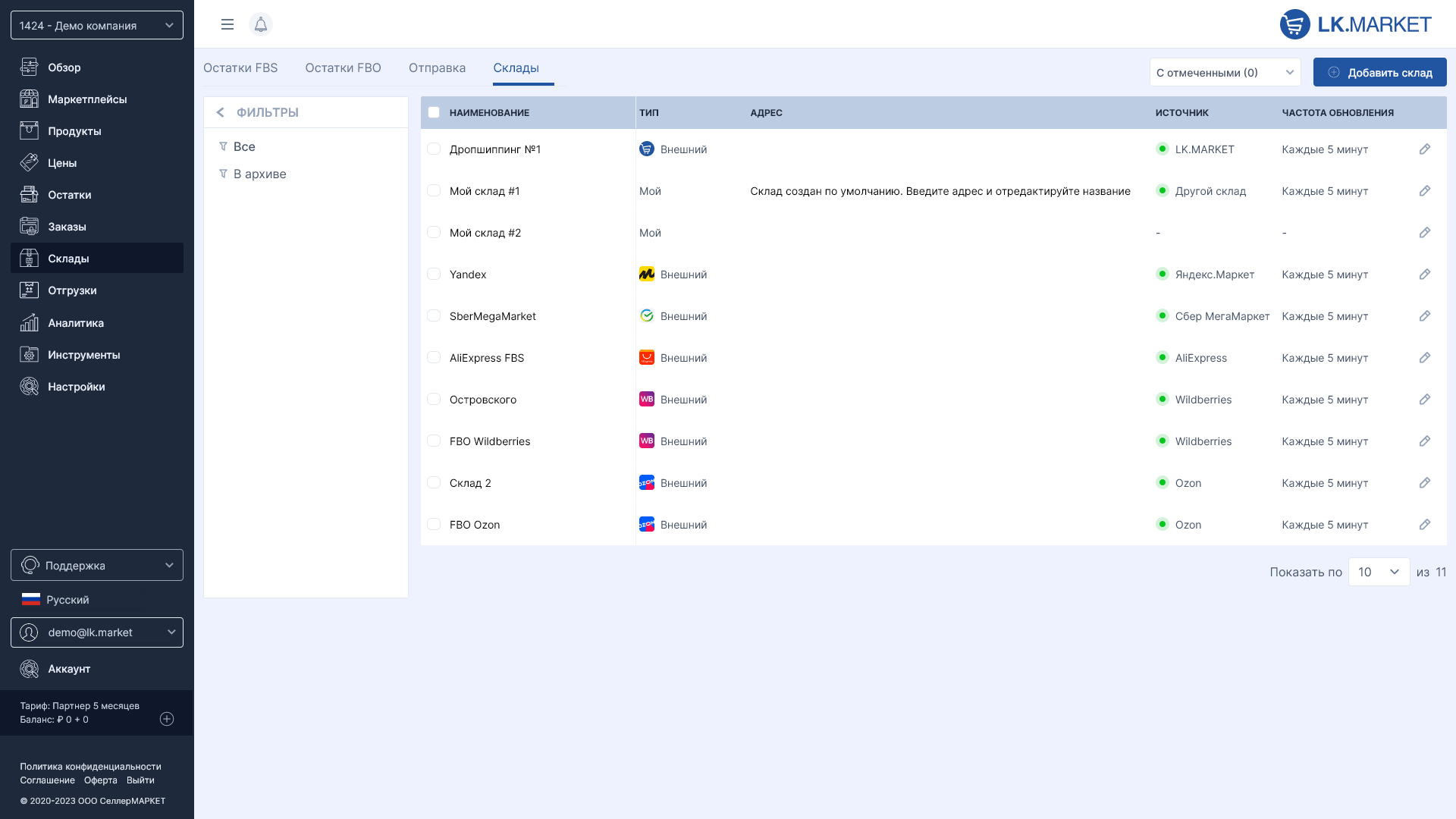The image size is (1456, 819).
Task: Click the plus icon next to balance
Action: click(167, 719)
